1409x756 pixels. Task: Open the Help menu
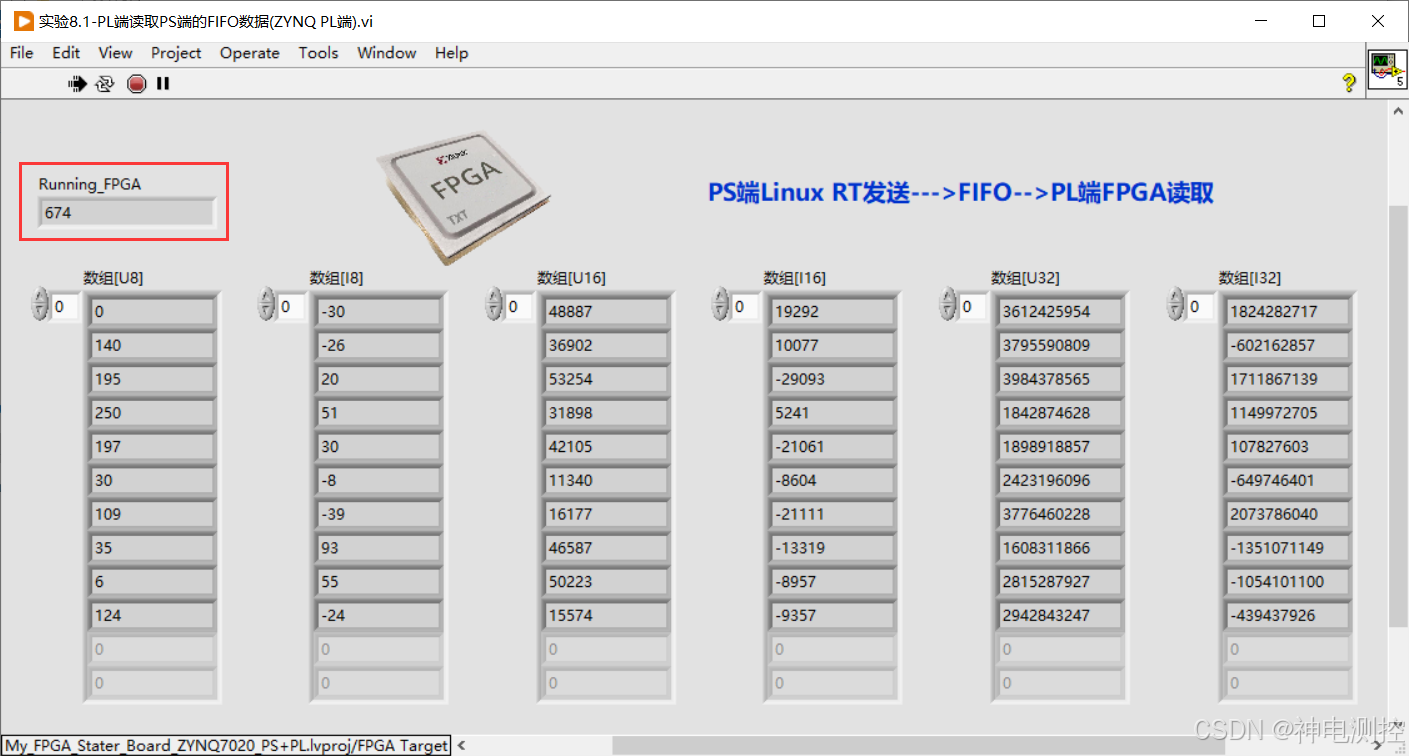tap(451, 53)
